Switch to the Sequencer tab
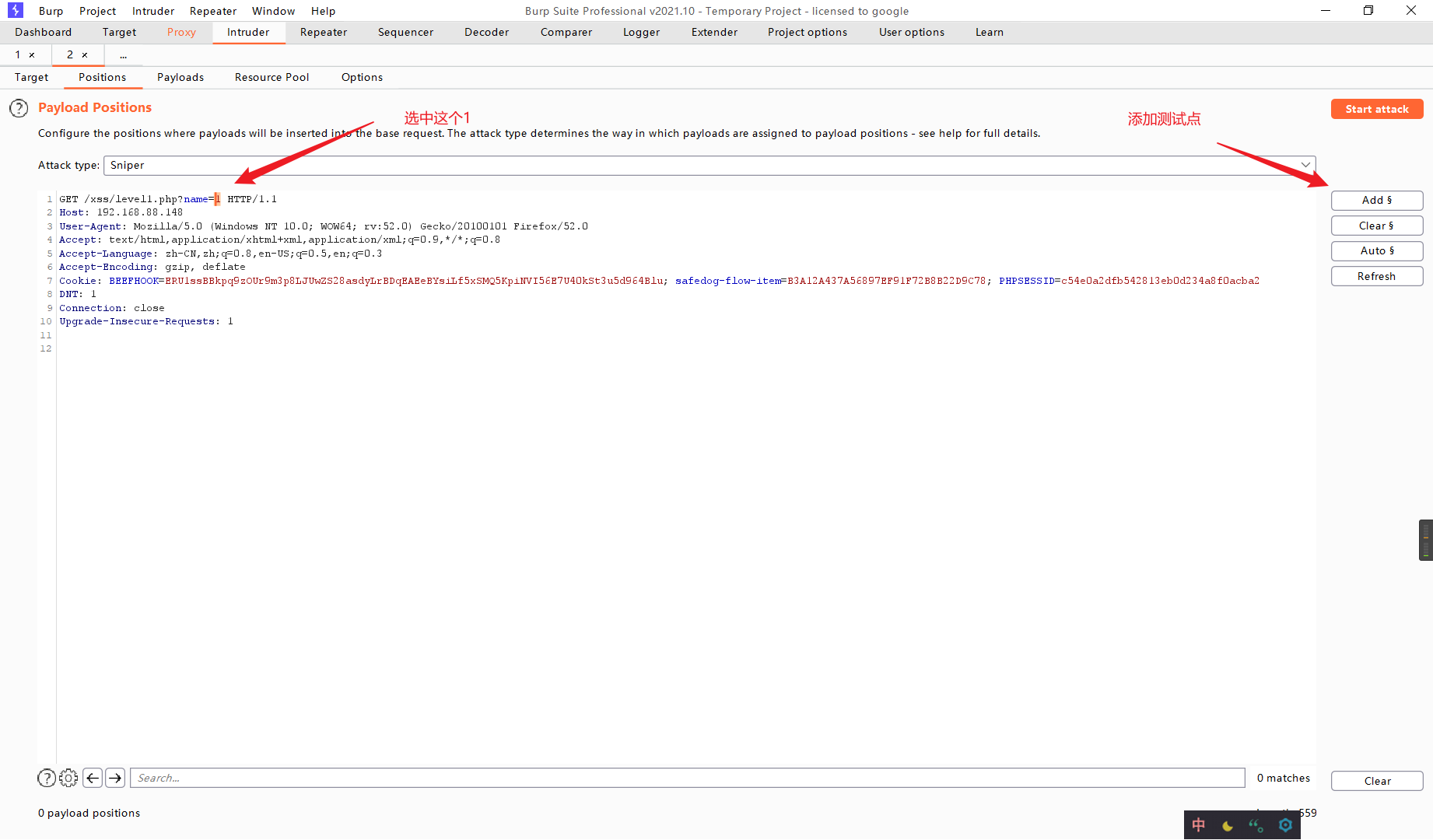This screenshot has width=1433, height=840. click(x=405, y=32)
